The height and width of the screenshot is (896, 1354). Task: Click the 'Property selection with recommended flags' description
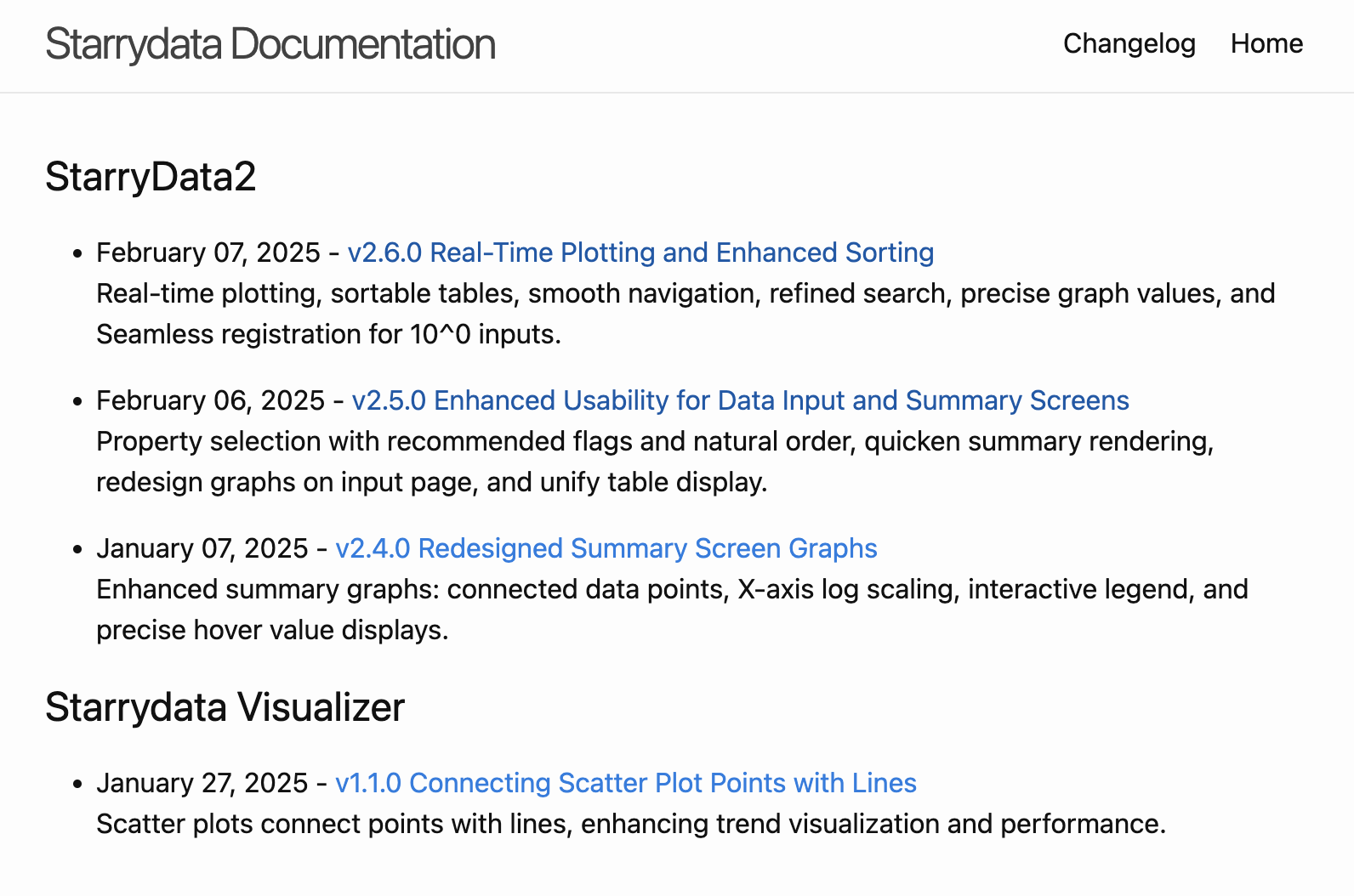pyautogui.click(x=655, y=462)
